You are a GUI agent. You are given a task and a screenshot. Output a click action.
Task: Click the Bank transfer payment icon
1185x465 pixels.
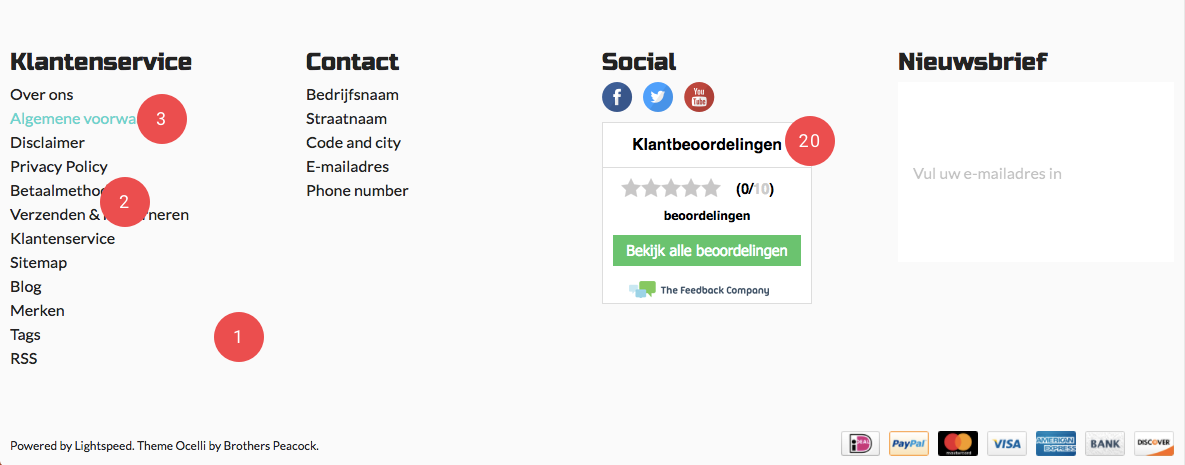[x=1104, y=443]
